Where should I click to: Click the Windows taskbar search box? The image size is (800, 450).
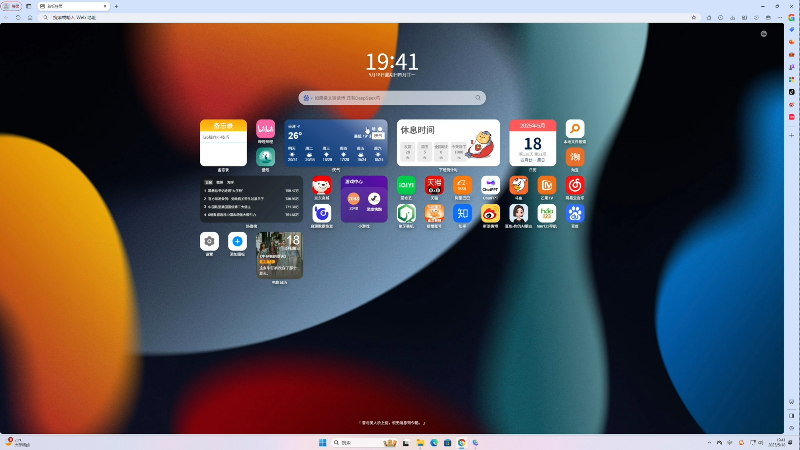pos(365,443)
